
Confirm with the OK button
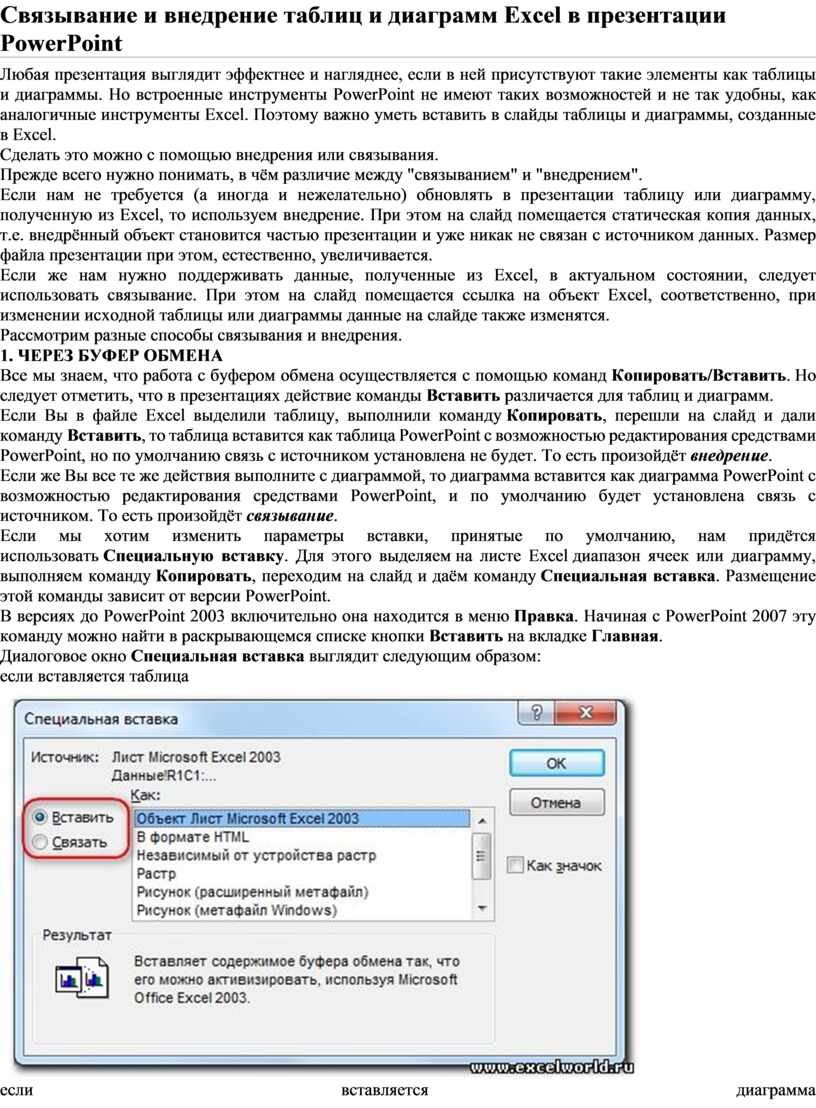pyautogui.click(x=556, y=763)
